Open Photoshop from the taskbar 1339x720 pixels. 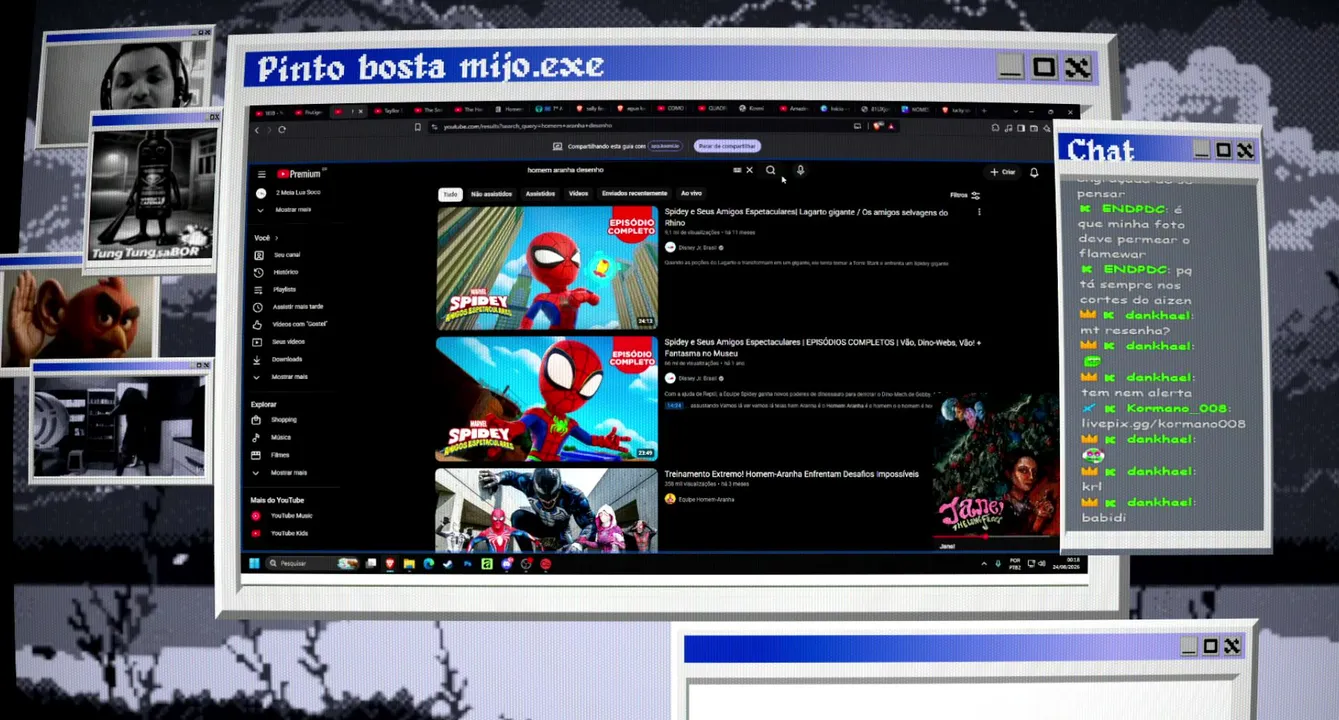coord(467,564)
